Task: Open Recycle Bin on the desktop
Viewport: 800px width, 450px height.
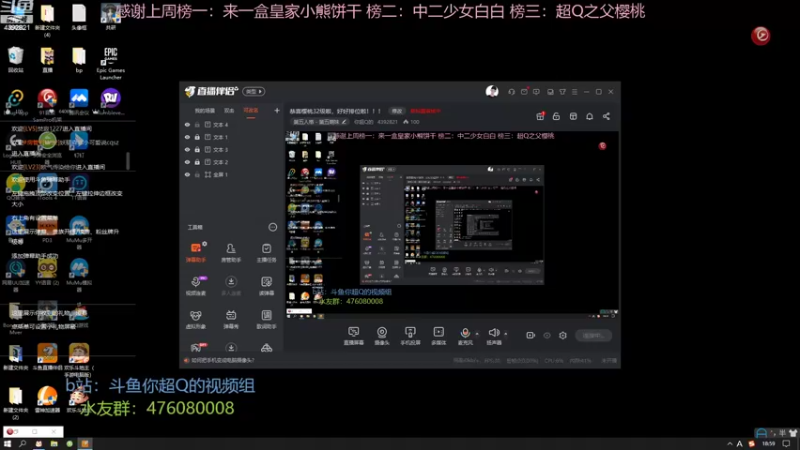Action: 15,60
